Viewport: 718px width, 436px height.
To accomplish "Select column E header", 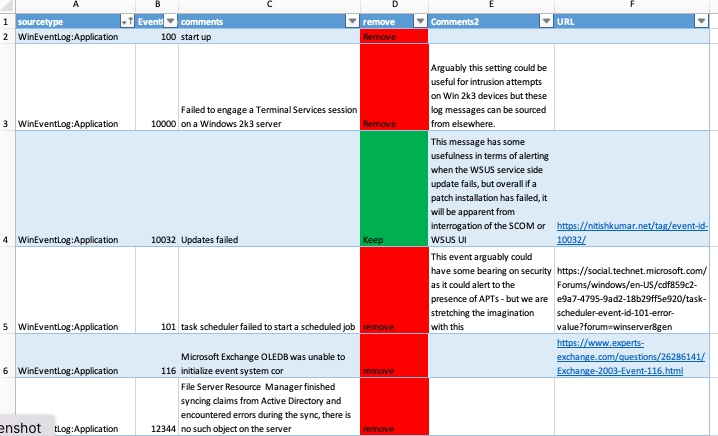I will (491, 5).
